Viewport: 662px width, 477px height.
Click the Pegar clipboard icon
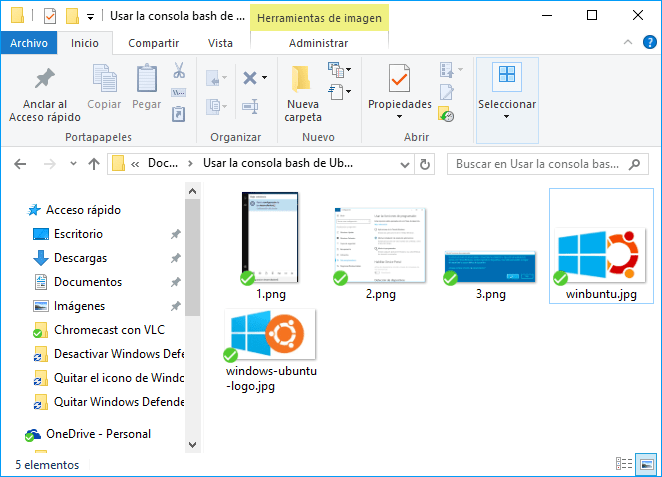tap(147, 78)
